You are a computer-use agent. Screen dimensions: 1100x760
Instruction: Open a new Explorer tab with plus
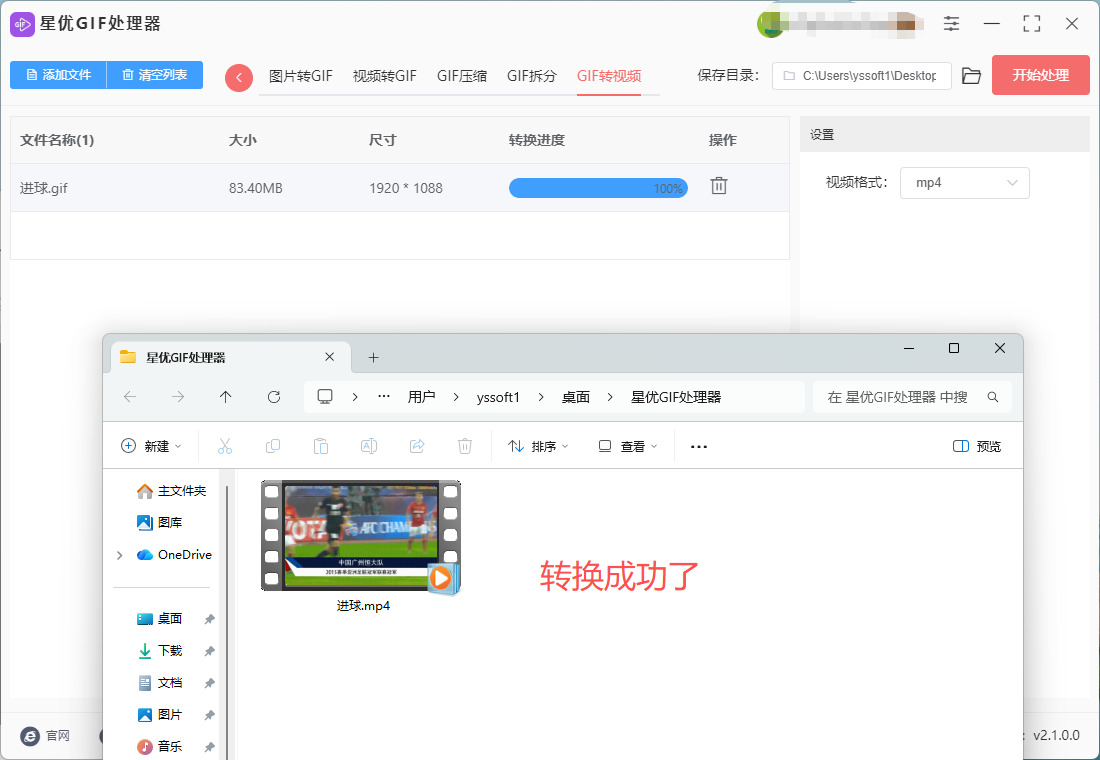374,357
